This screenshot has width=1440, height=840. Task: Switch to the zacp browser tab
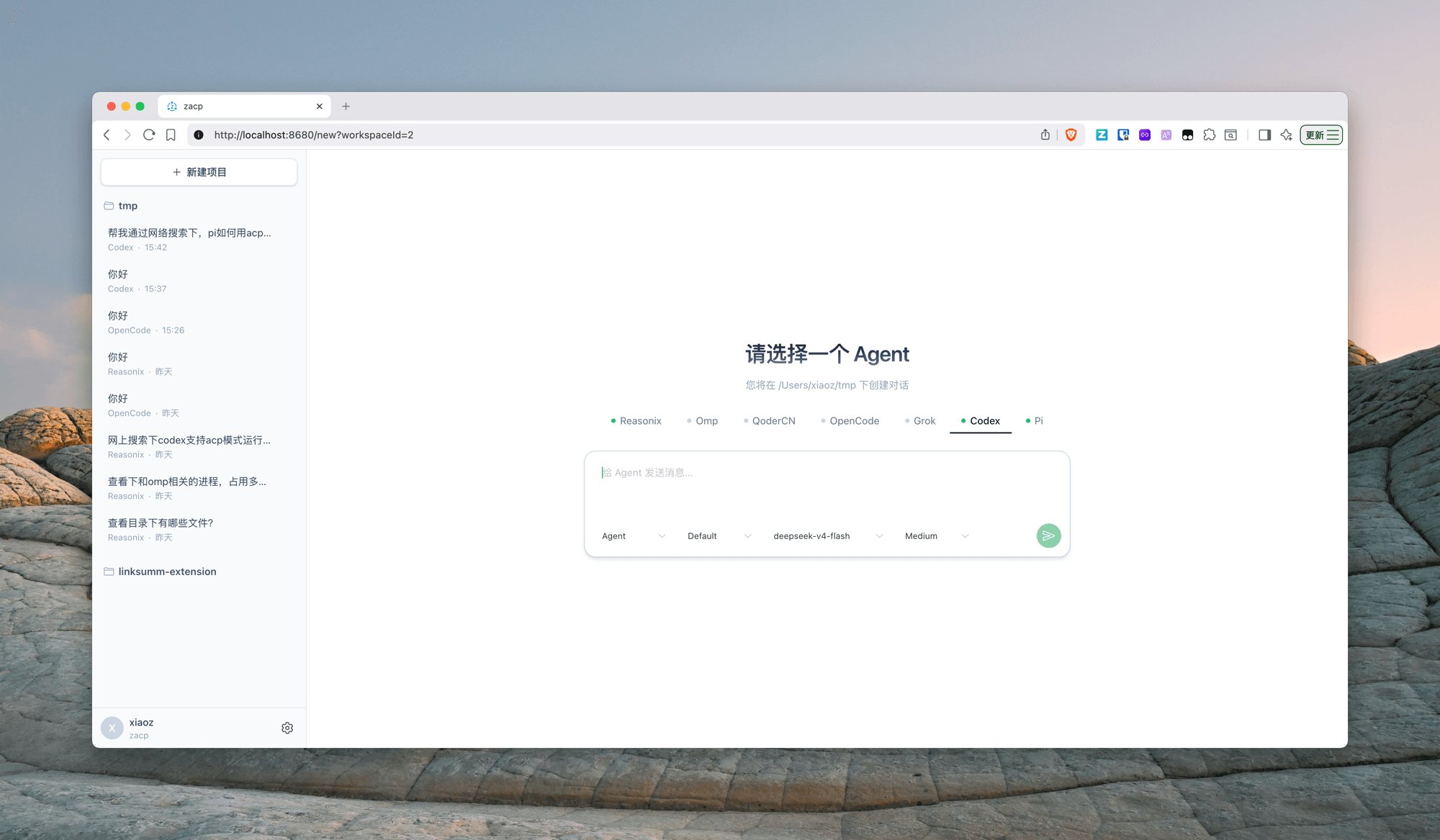click(x=244, y=106)
